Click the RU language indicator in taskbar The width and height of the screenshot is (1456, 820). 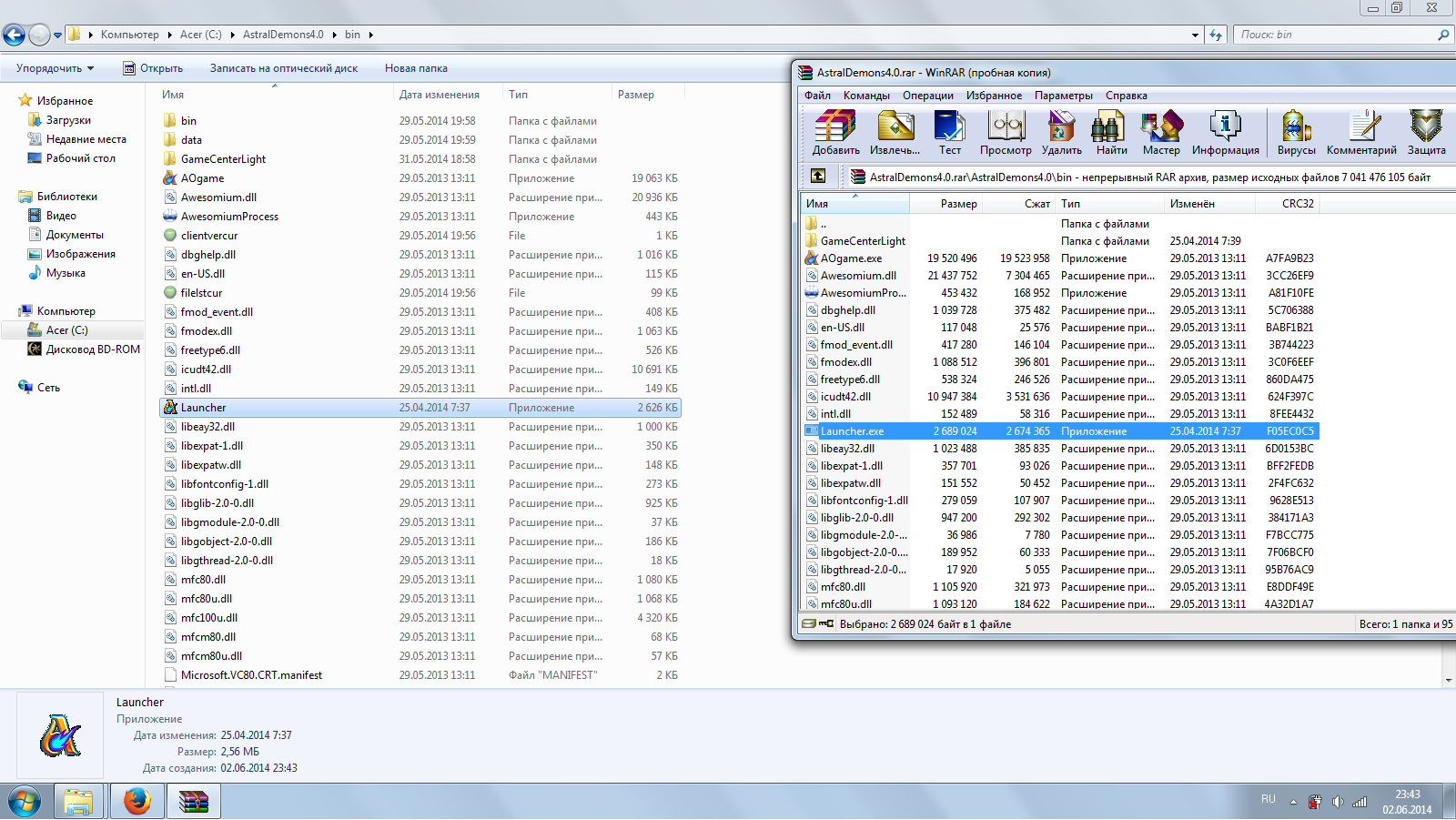[1268, 799]
